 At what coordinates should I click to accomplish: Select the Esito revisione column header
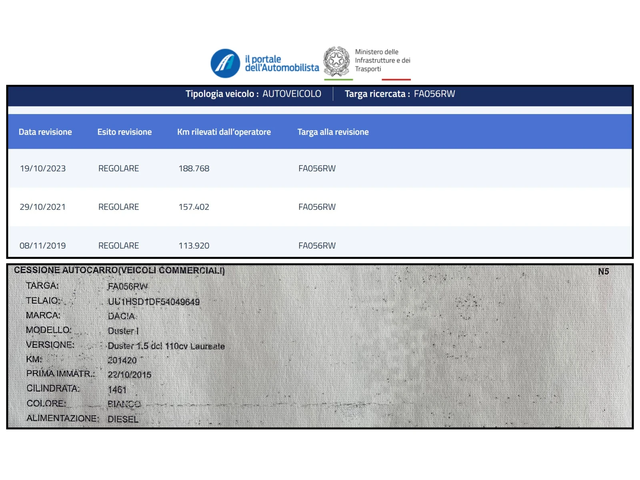[125, 132]
